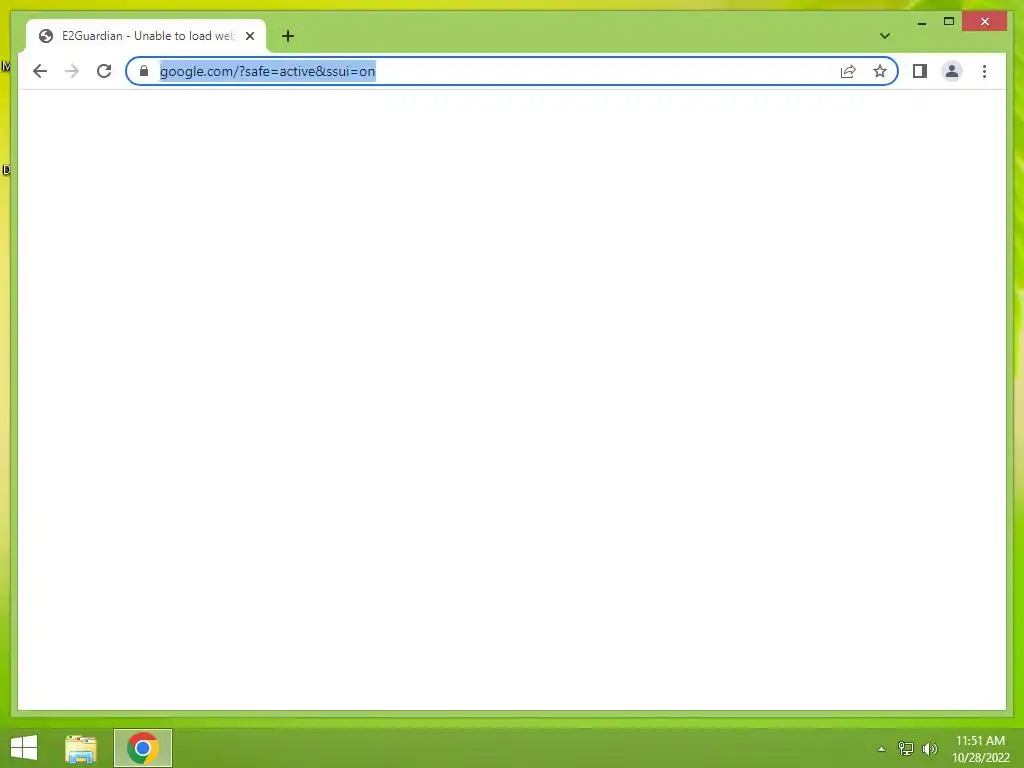The width and height of the screenshot is (1024, 768).
Task: View site information via the lock icon
Action: (144, 71)
